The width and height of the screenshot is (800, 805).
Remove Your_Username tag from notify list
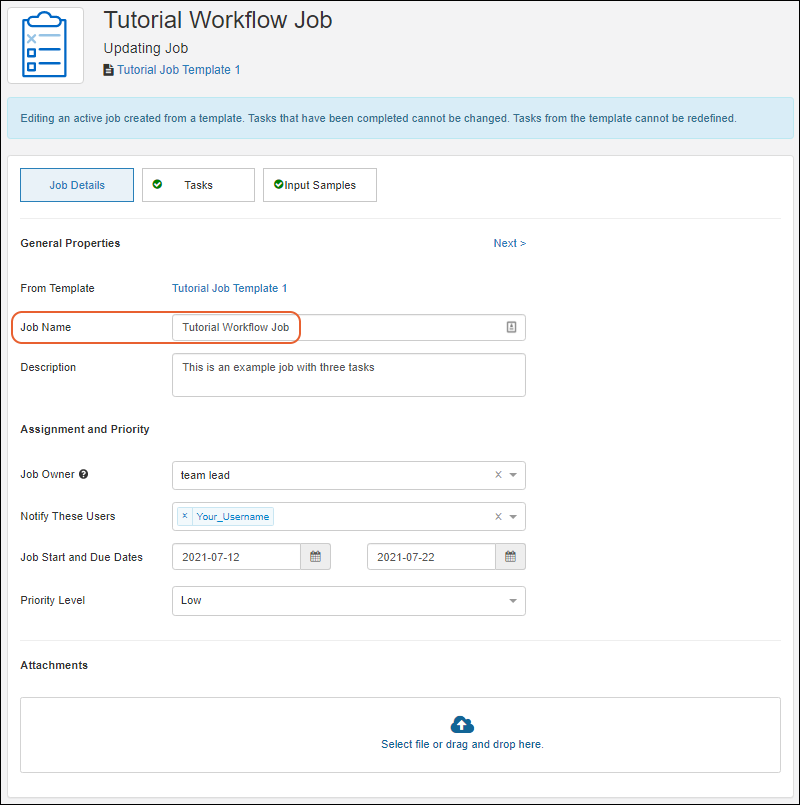[185, 516]
